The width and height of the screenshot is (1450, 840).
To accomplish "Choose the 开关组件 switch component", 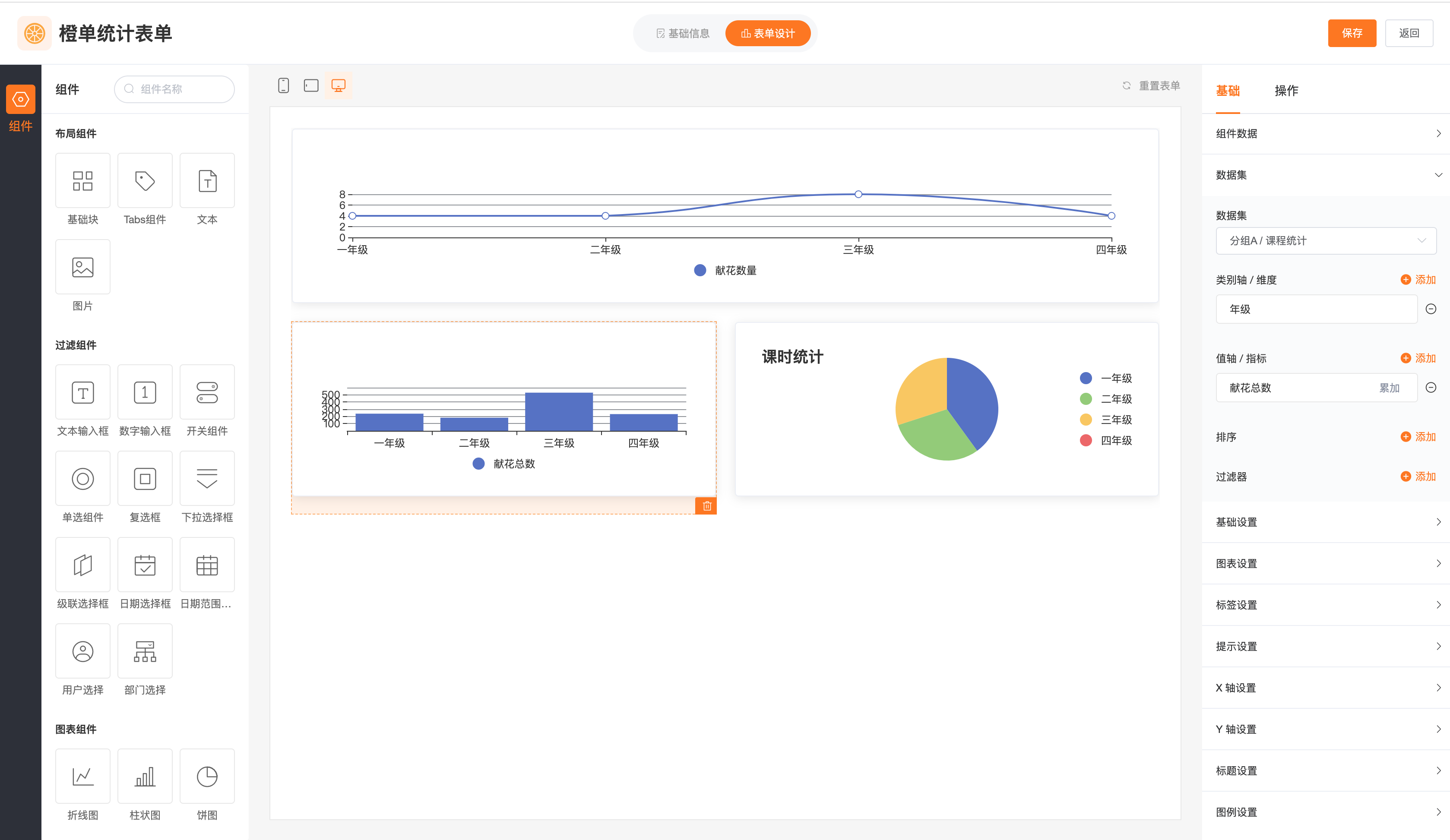I will point(207,392).
